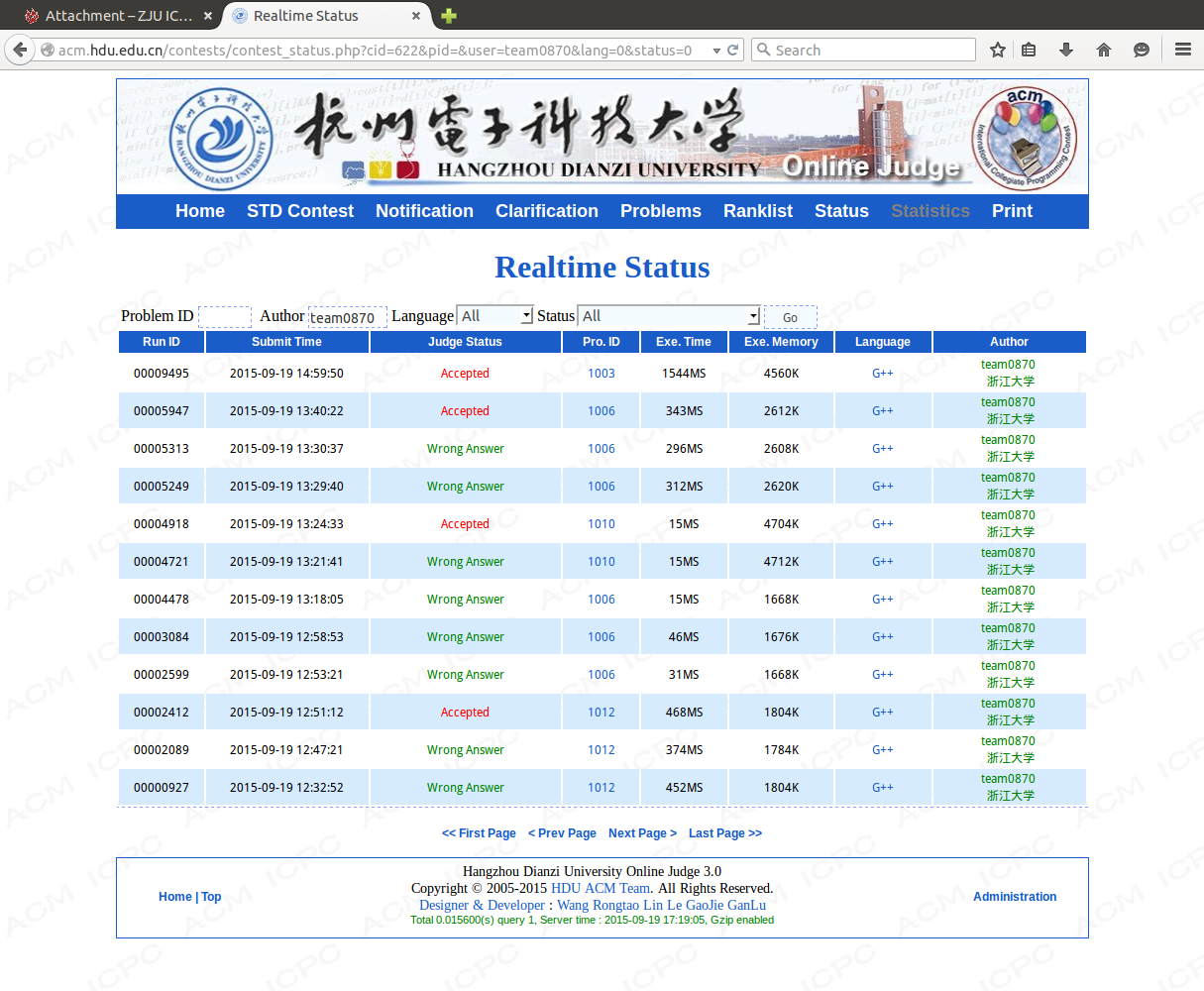The height and width of the screenshot is (991, 1204).
Task: Go to Next Page of results
Action: point(642,833)
